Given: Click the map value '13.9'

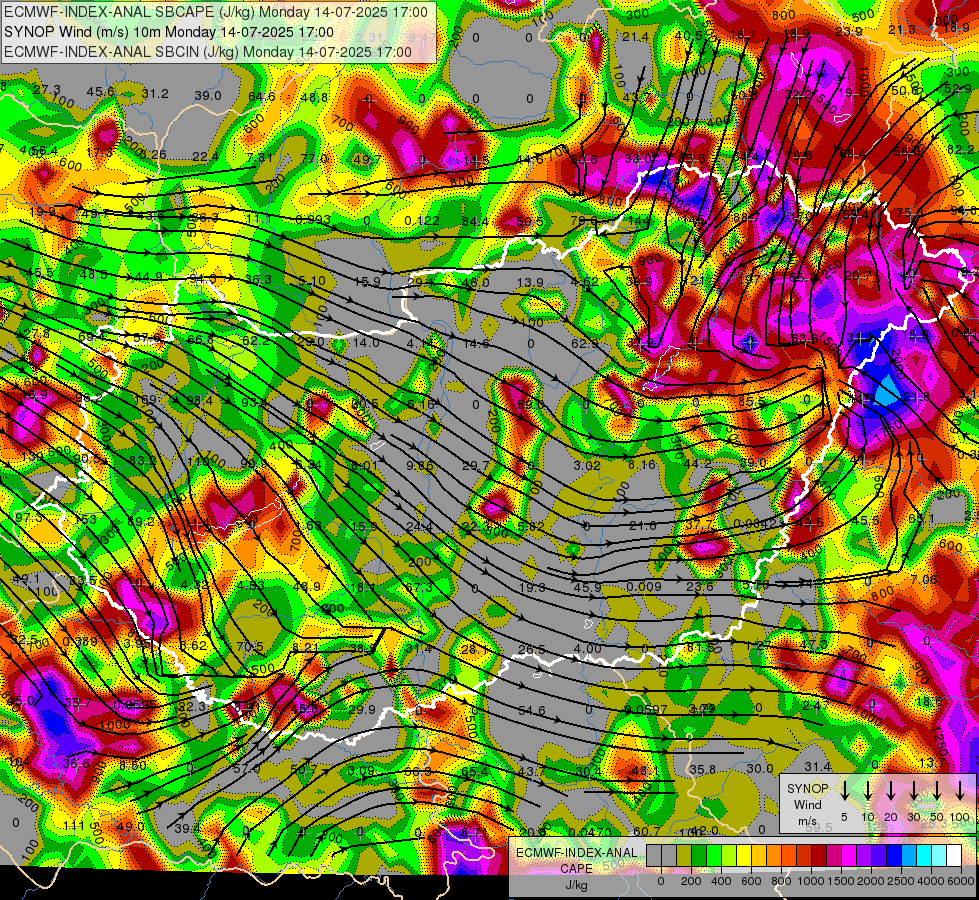Looking at the screenshot, I should tap(530, 282).
